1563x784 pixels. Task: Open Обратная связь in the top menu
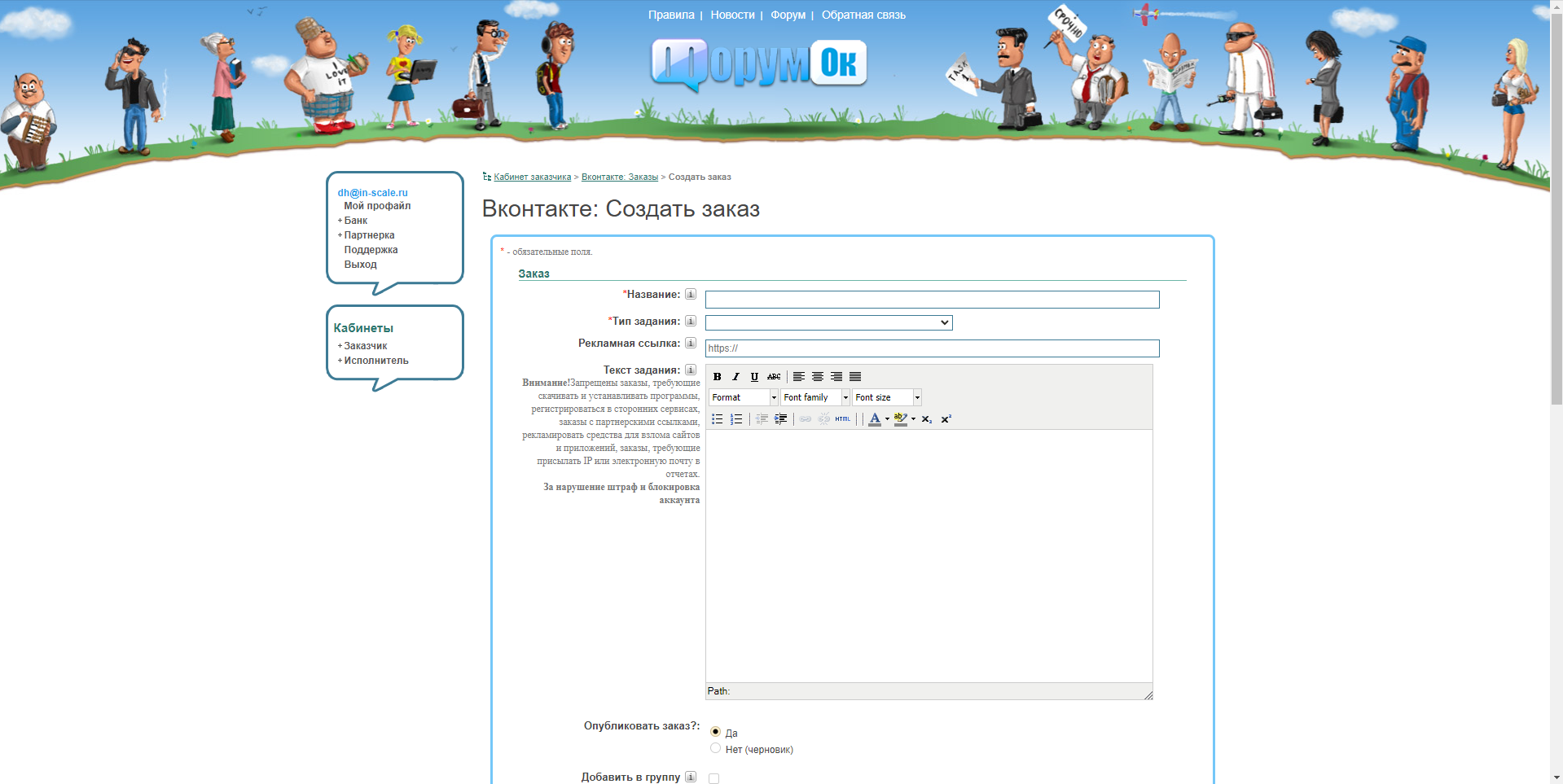863,15
